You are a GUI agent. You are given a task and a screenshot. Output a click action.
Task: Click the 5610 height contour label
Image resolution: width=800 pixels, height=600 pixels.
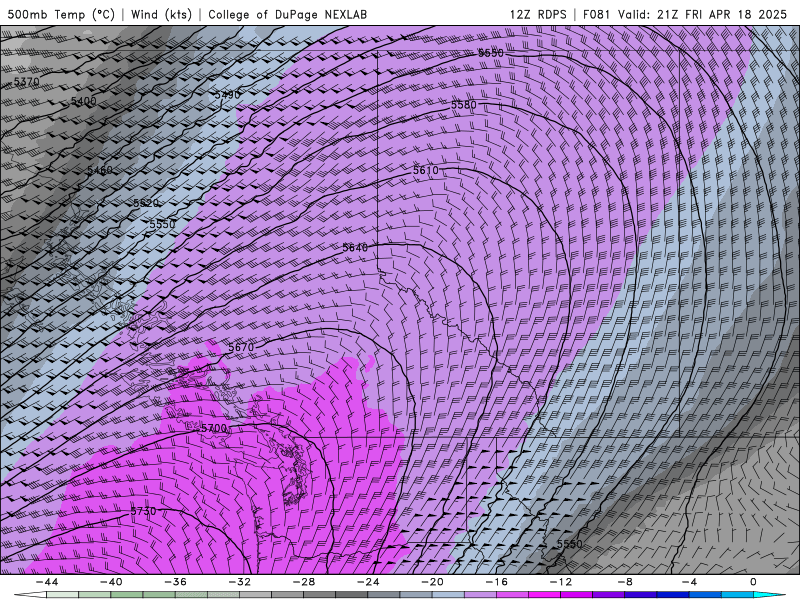click(426, 170)
